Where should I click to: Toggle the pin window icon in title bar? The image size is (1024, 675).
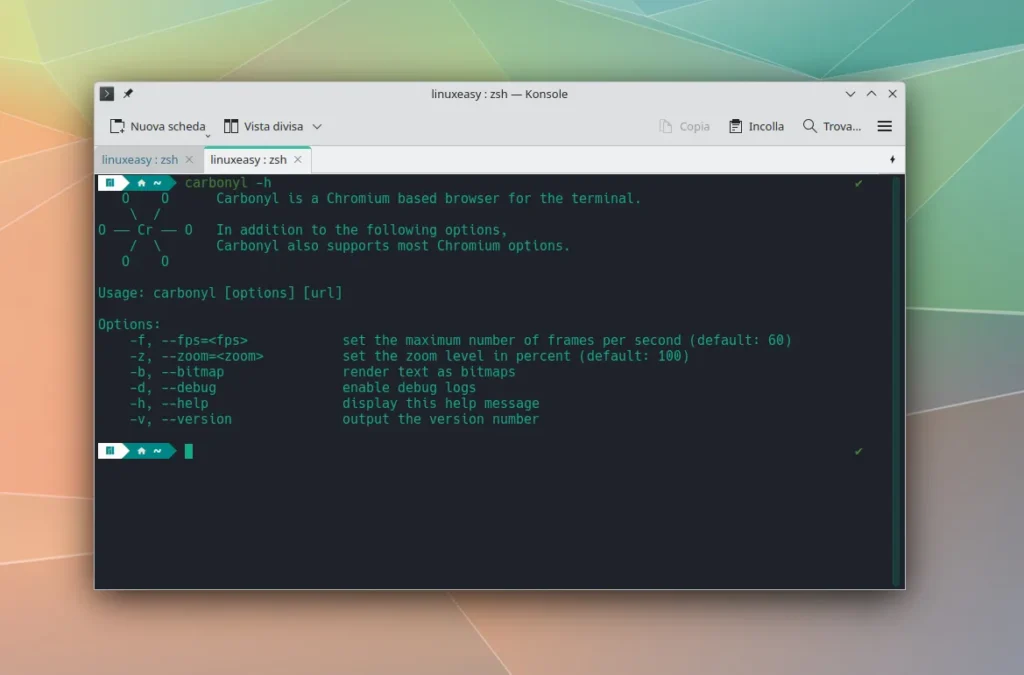[128, 94]
